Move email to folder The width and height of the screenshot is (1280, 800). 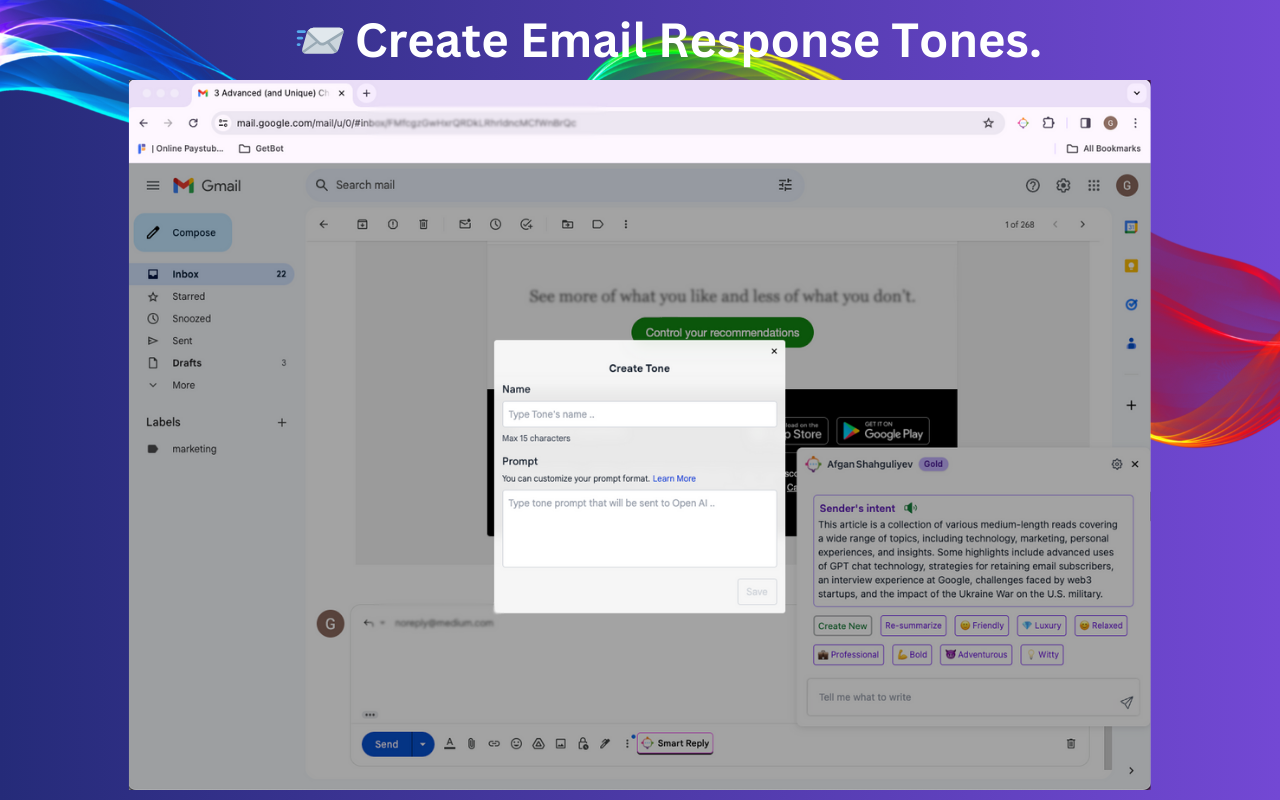(567, 224)
